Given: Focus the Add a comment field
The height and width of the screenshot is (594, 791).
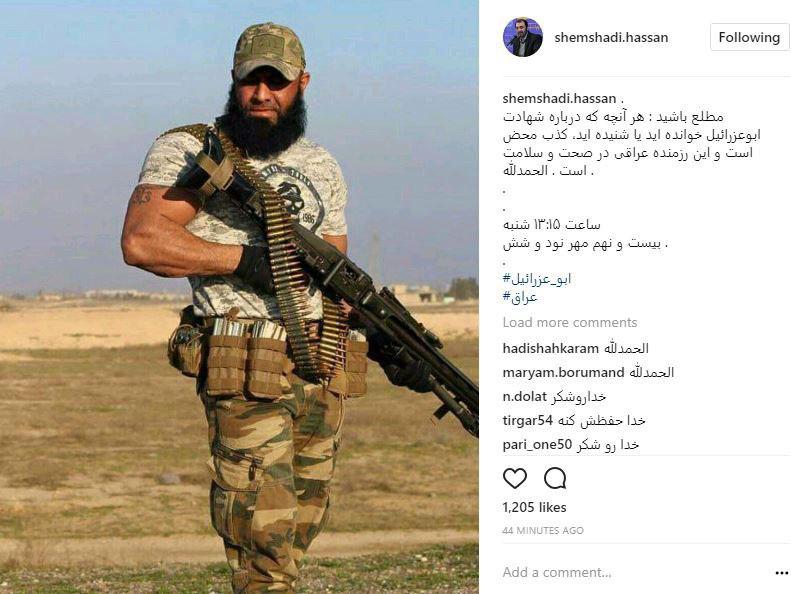Looking at the screenshot, I should pos(636,572).
